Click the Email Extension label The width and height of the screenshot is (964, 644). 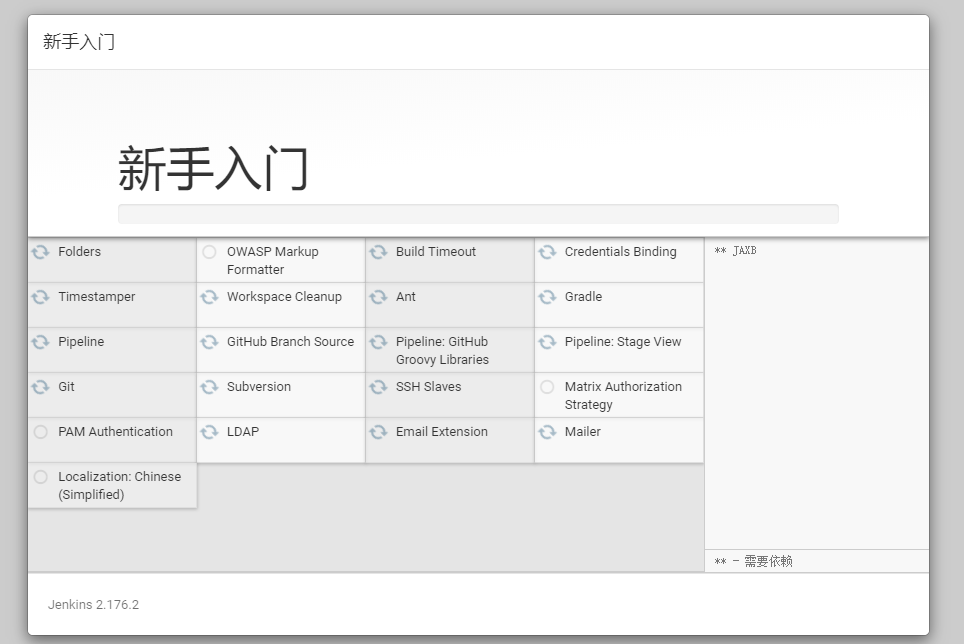[441, 431]
